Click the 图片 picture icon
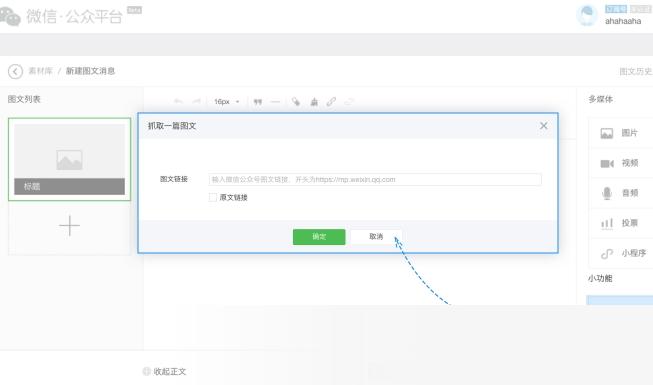The image size is (653, 385). [607, 133]
